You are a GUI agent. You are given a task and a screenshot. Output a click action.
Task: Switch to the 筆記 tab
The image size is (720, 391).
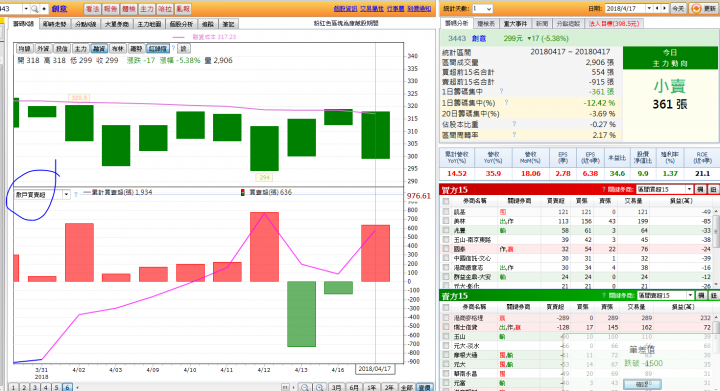point(228,24)
